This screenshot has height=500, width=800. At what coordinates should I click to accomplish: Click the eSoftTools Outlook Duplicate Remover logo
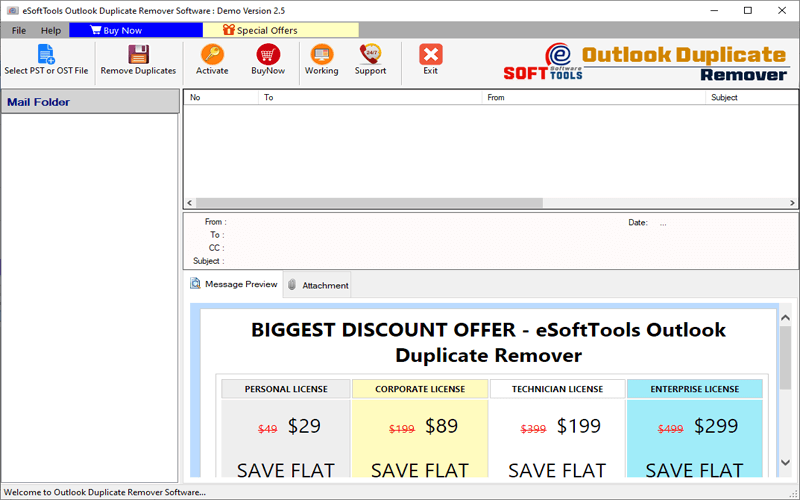click(645, 62)
